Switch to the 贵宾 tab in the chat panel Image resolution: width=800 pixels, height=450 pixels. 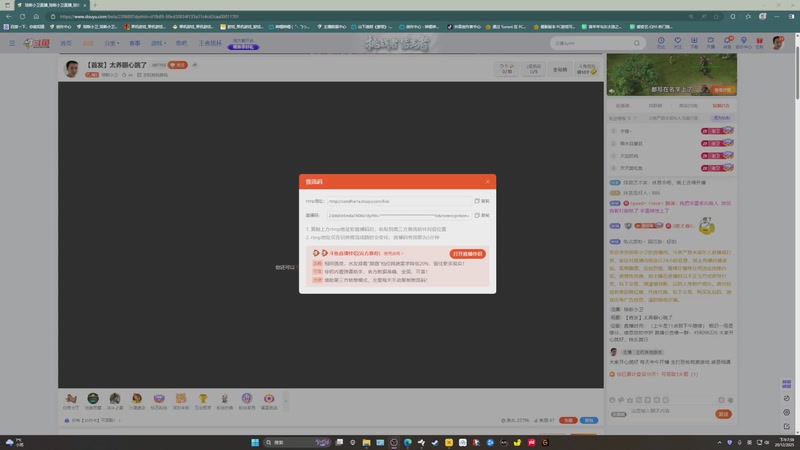pos(688,106)
